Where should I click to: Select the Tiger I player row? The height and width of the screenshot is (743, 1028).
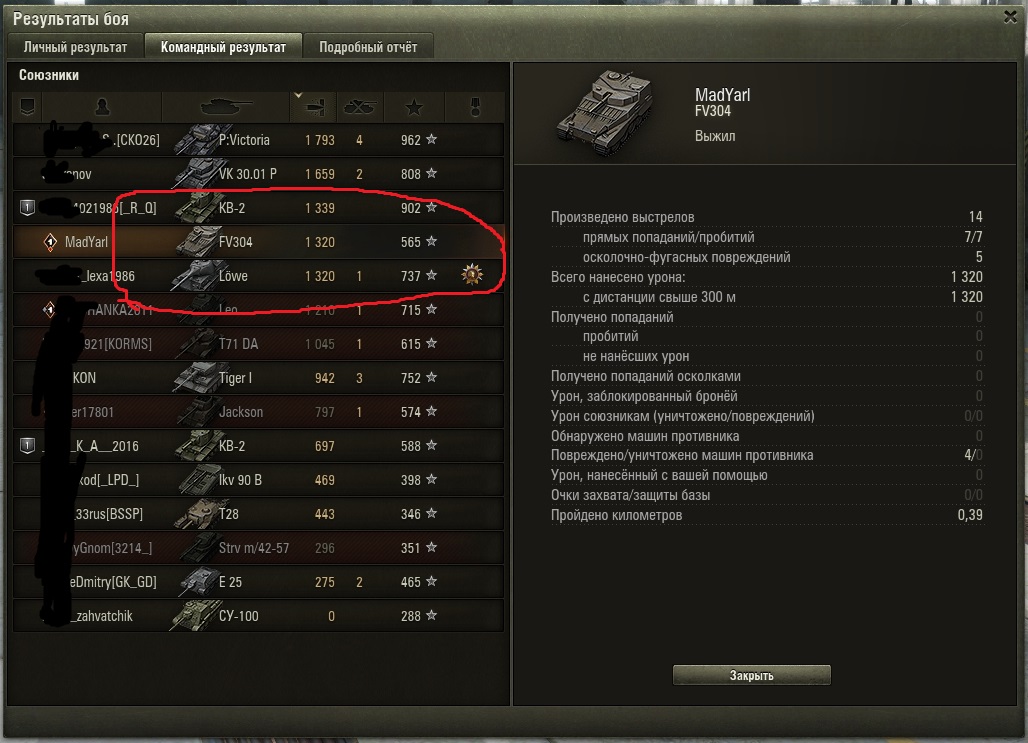[259, 378]
